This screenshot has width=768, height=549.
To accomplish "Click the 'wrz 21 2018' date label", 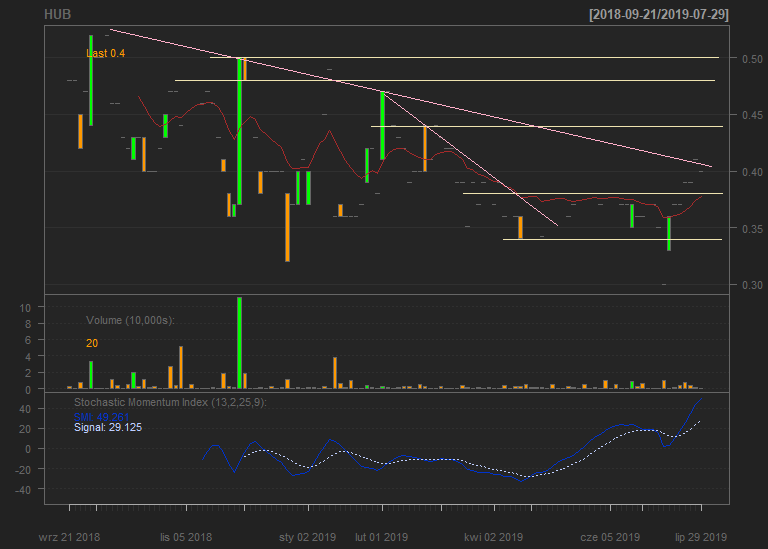I will pyautogui.click(x=69, y=537).
